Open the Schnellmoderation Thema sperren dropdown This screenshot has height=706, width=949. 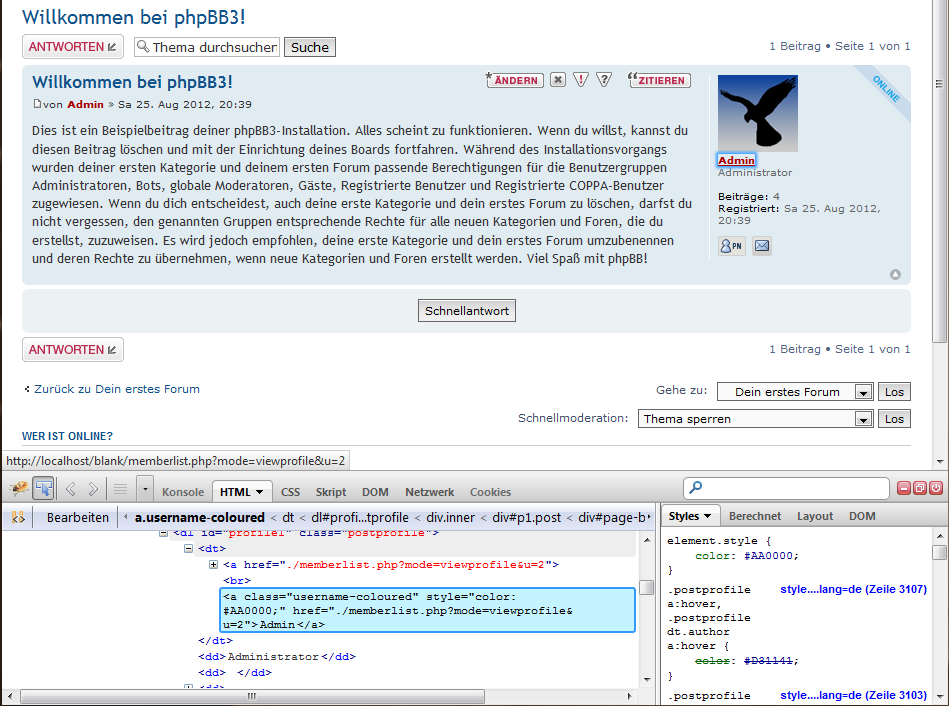755,418
